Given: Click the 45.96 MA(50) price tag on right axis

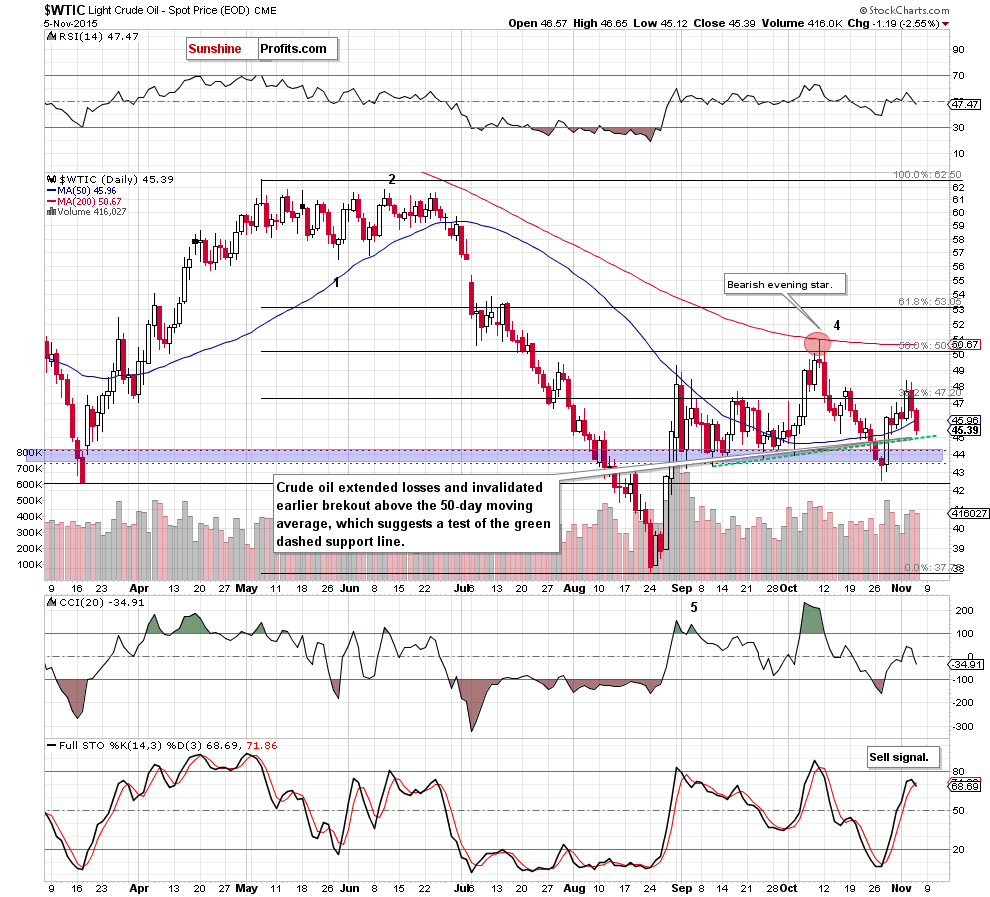Looking at the screenshot, I should 965,420.
